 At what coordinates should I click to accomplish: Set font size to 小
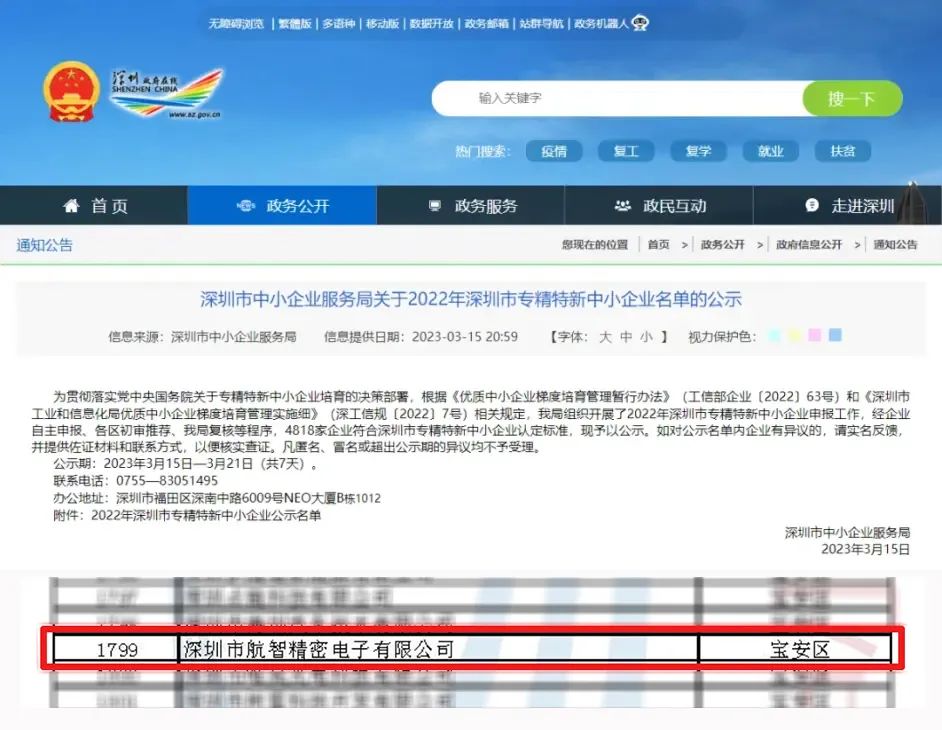[646, 337]
